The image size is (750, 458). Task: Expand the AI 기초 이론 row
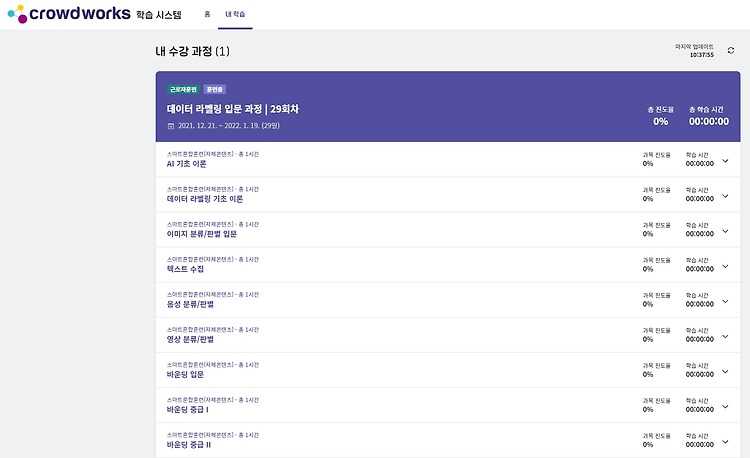tap(725, 161)
